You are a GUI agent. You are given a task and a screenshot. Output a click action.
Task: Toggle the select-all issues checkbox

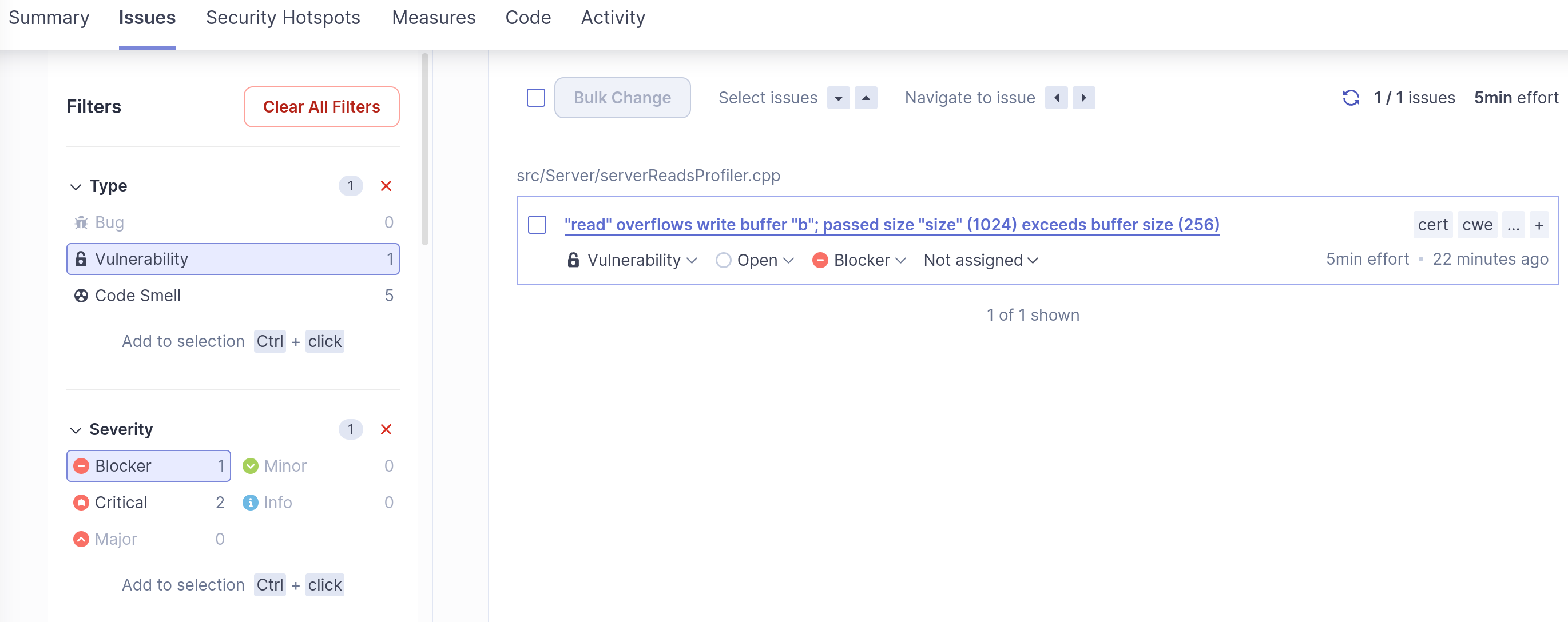535,98
